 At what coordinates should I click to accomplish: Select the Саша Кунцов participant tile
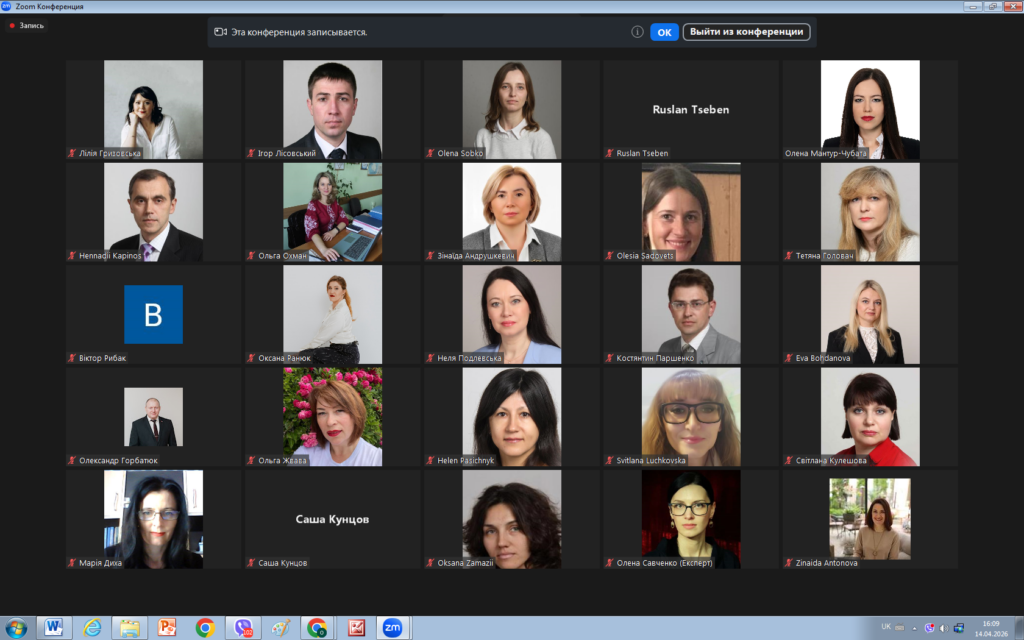[332, 519]
